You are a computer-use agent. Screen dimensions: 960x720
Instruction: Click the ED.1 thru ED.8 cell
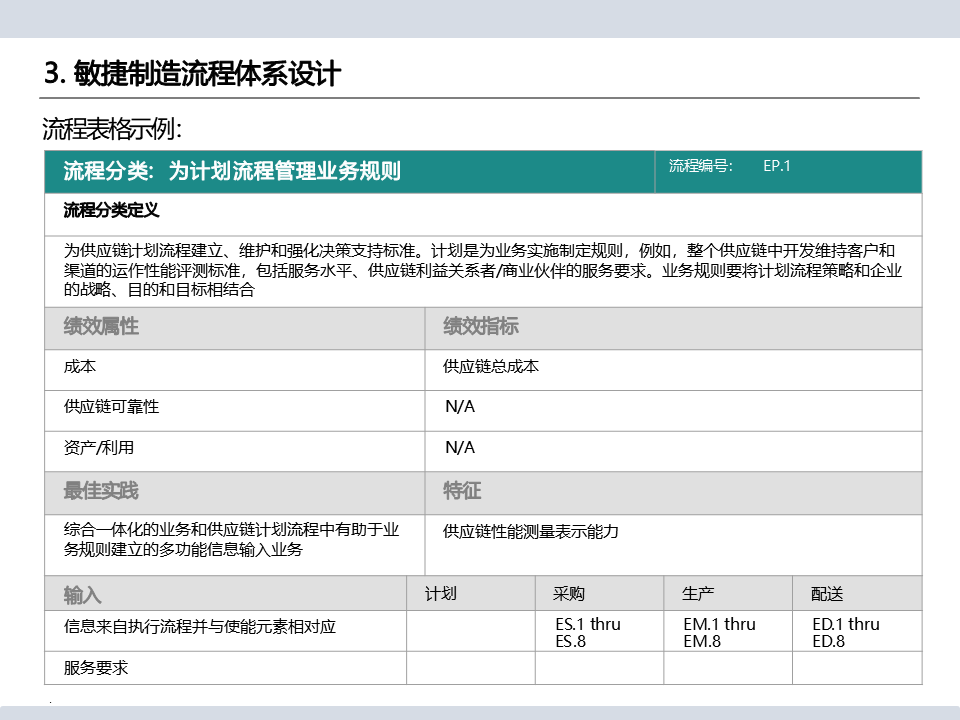tap(857, 631)
